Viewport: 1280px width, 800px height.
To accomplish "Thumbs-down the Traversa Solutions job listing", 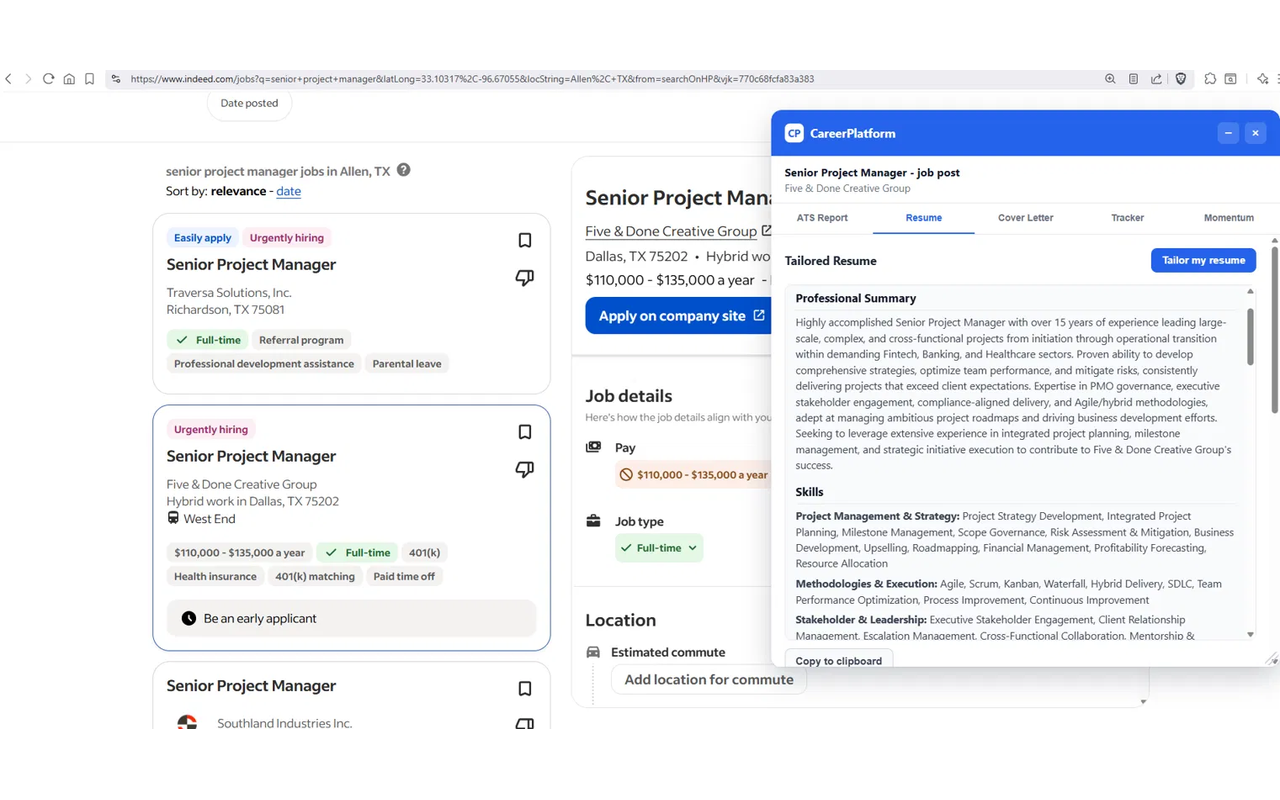I will (x=524, y=278).
